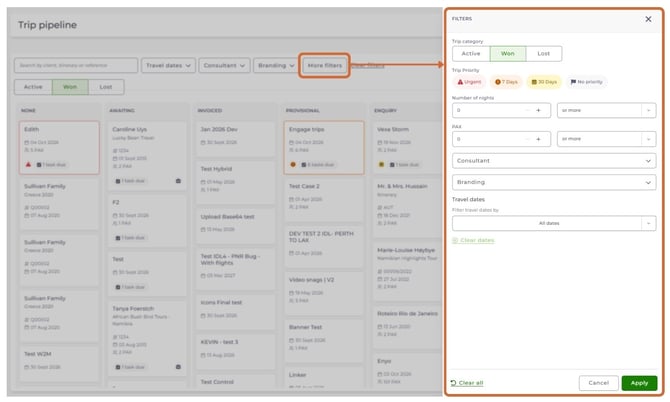
Task: Click the search by client or reference field
Action: (x=76, y=65)
